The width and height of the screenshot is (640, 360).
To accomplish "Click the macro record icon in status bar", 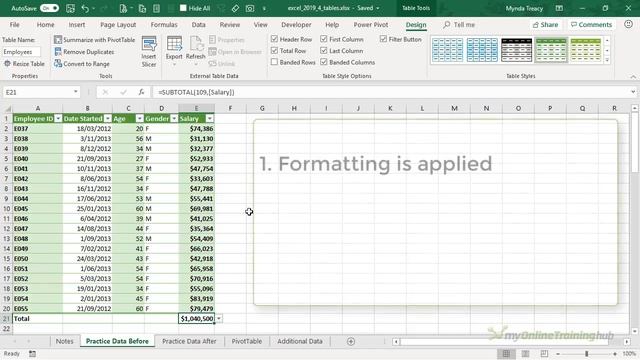I will (32, 353).
